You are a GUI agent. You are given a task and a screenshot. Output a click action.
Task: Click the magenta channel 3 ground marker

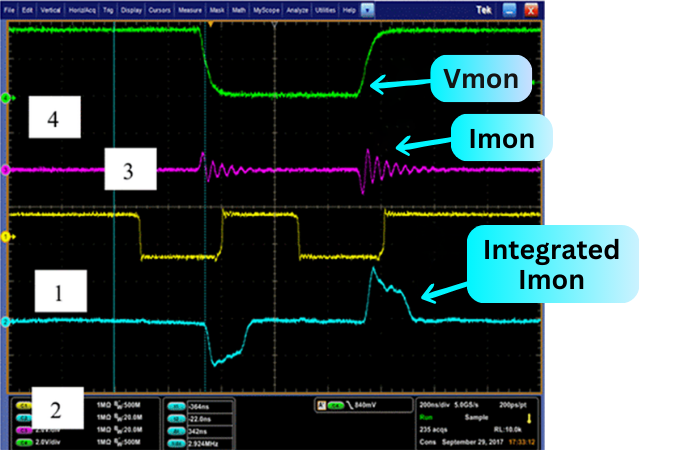(x=6, y=170)
